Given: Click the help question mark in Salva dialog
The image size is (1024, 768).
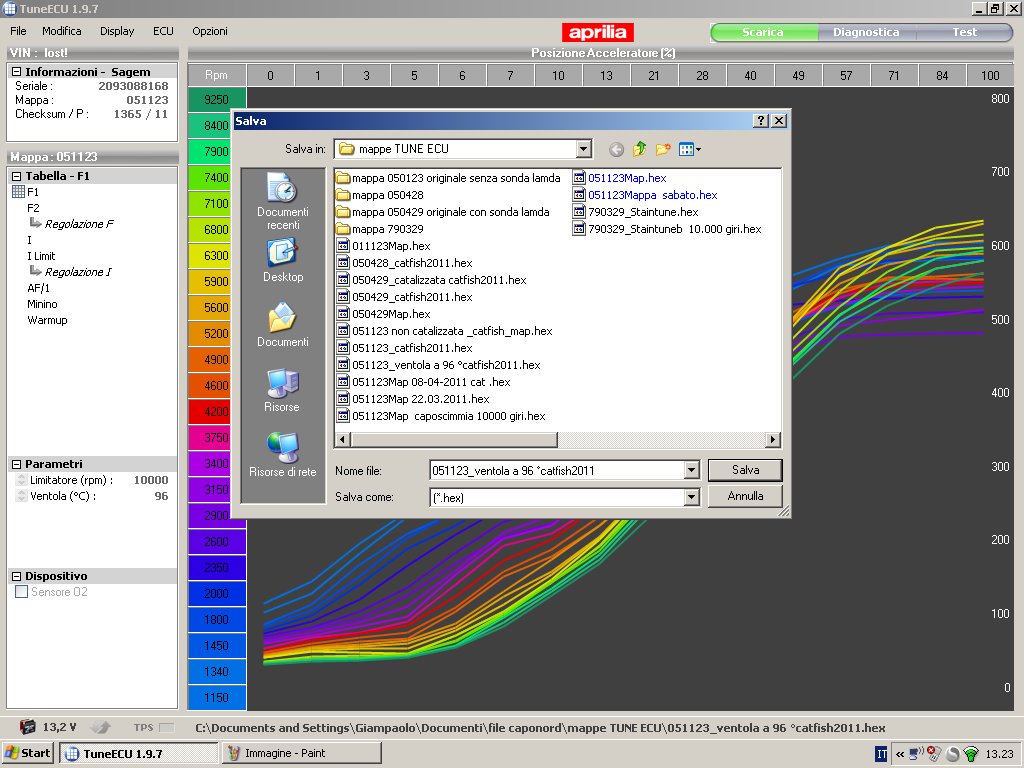Looking at the screenshot, I should (x=760, y=121).
